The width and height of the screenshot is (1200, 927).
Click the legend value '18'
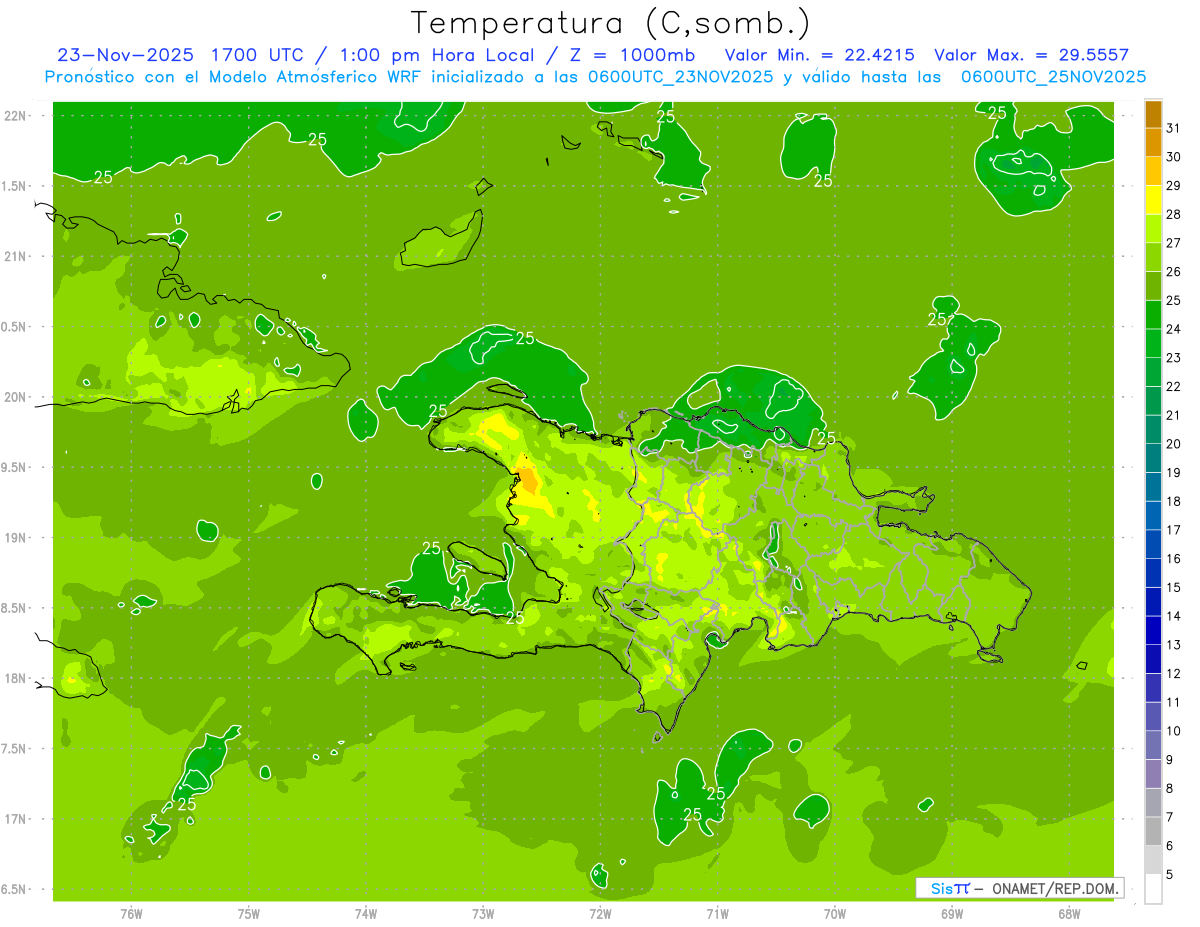(1174, 501)
